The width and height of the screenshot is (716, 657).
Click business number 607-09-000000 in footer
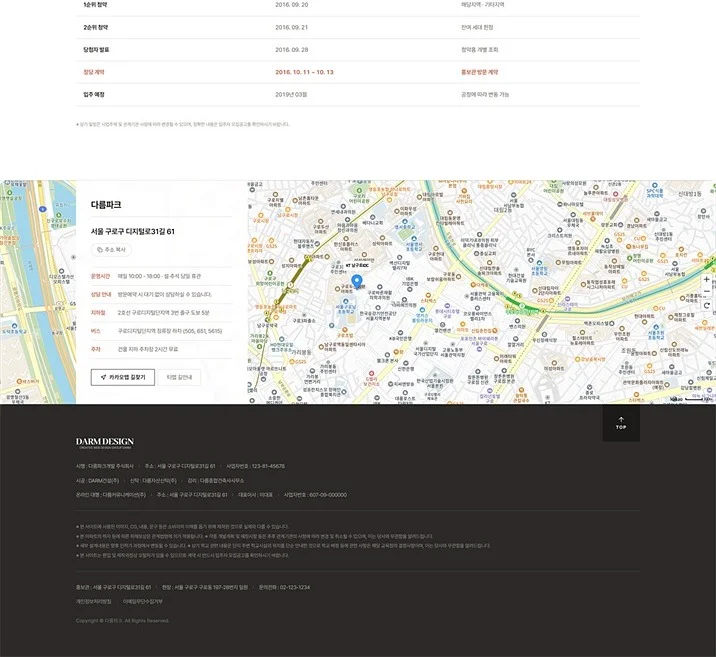328,495
